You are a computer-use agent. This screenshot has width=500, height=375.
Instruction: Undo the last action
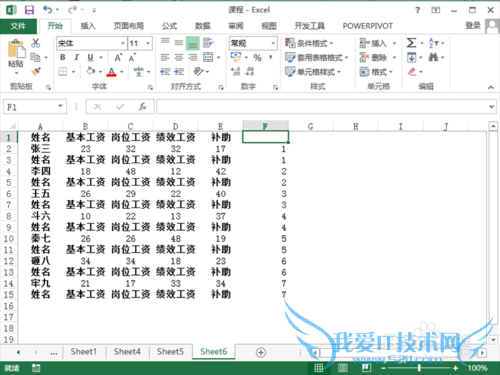(x=47, y=10)
